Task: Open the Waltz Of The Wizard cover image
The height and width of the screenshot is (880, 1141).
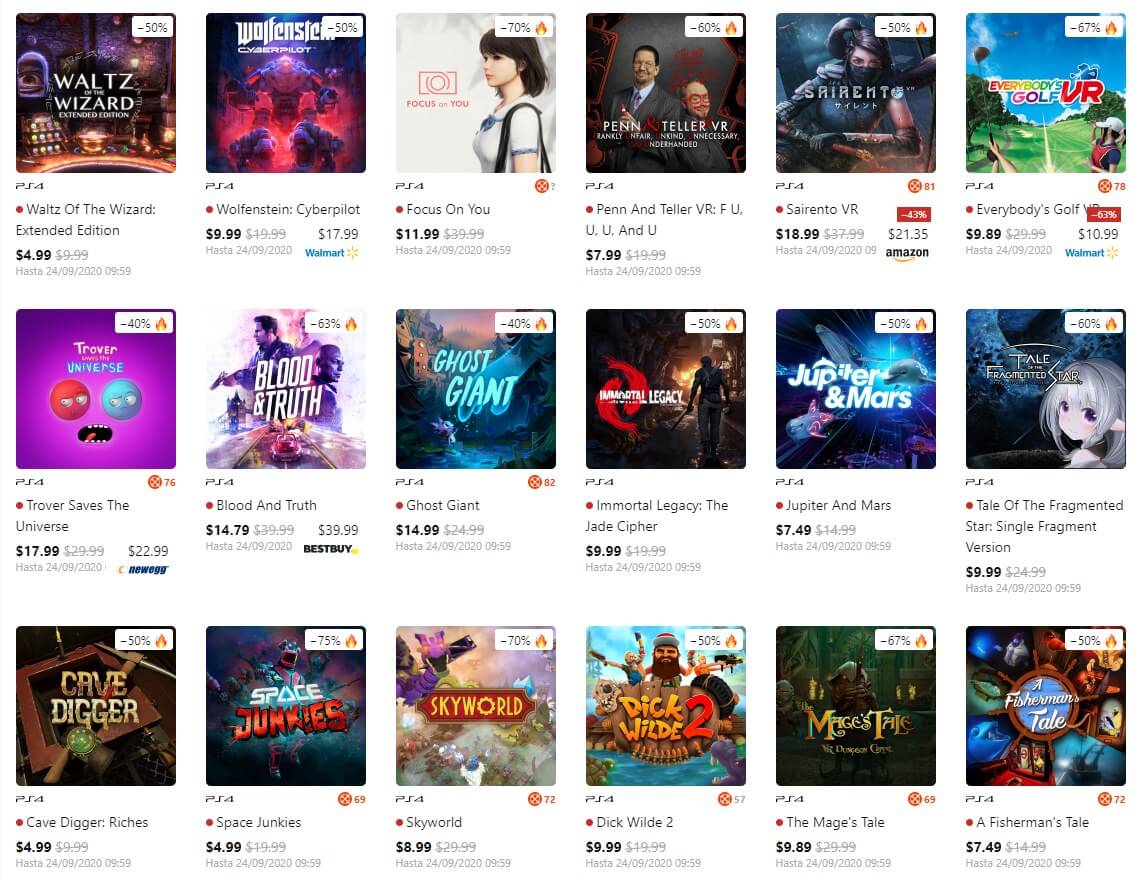Action: pyautogui.click(x=96, y=93)
